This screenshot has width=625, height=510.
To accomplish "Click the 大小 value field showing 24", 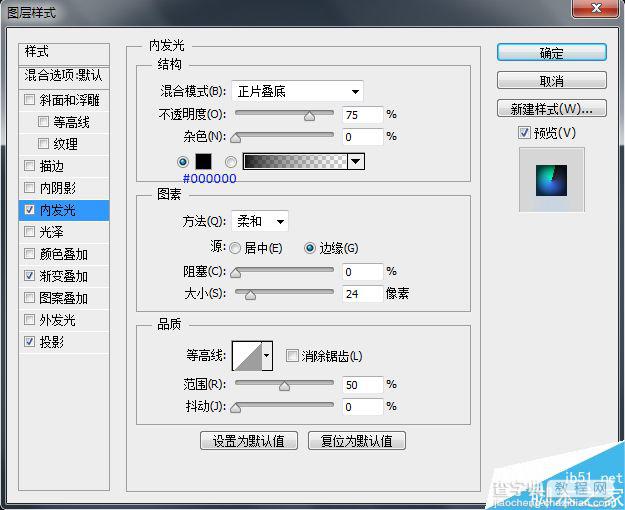I will (x=362, y=294).
